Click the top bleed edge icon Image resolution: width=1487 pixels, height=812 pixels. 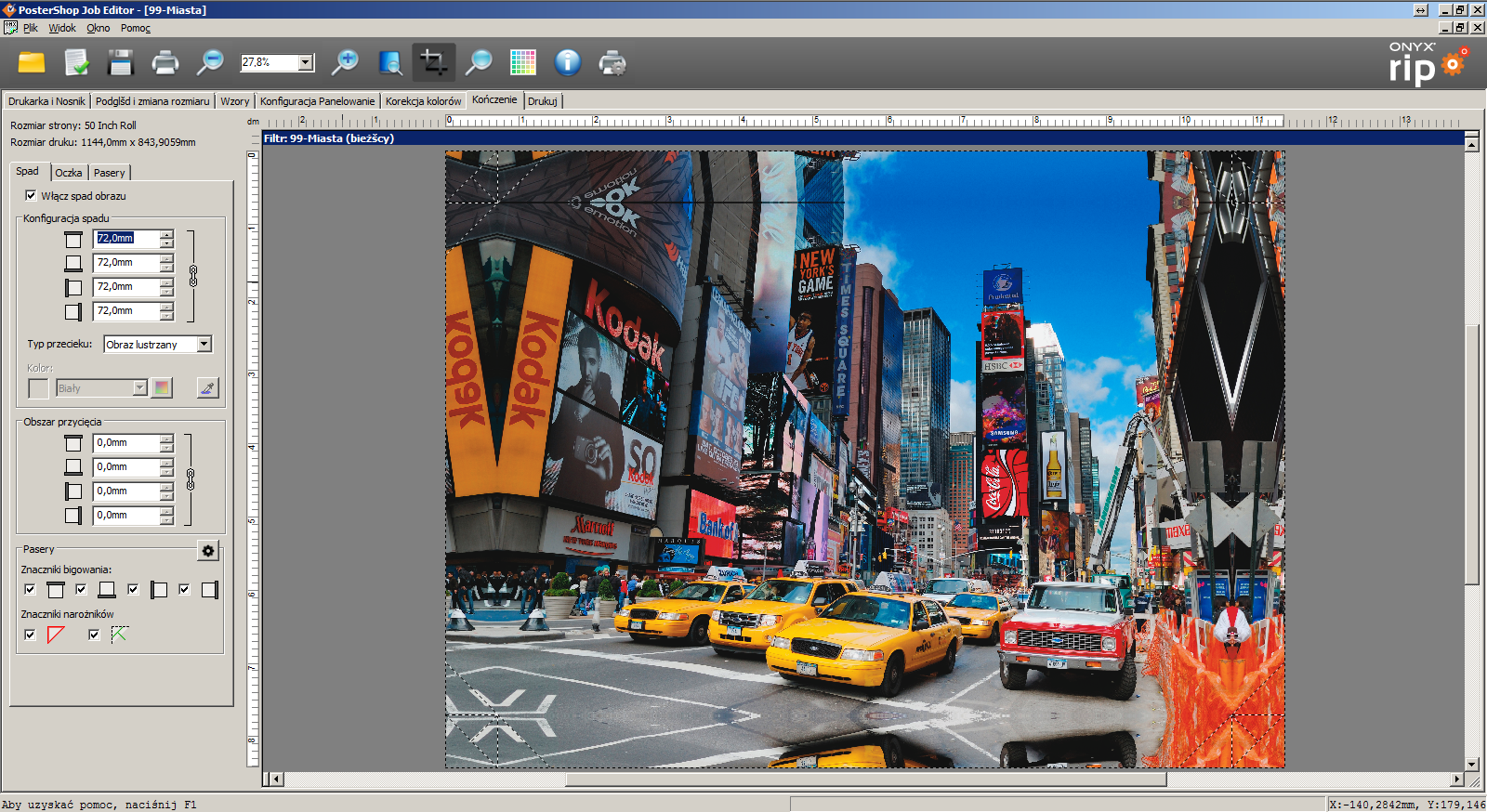73,240
